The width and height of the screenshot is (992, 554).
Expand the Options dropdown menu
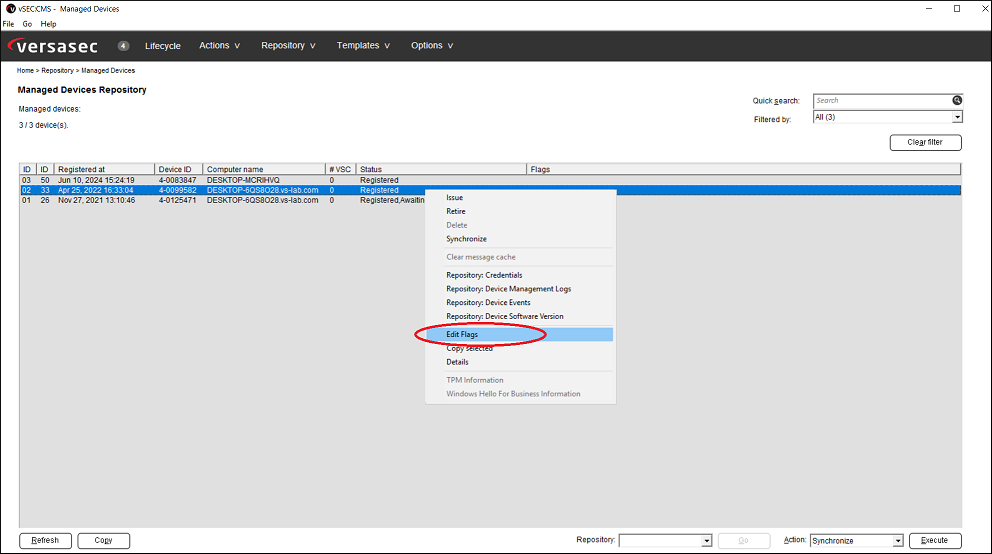[x=432, y=46]
